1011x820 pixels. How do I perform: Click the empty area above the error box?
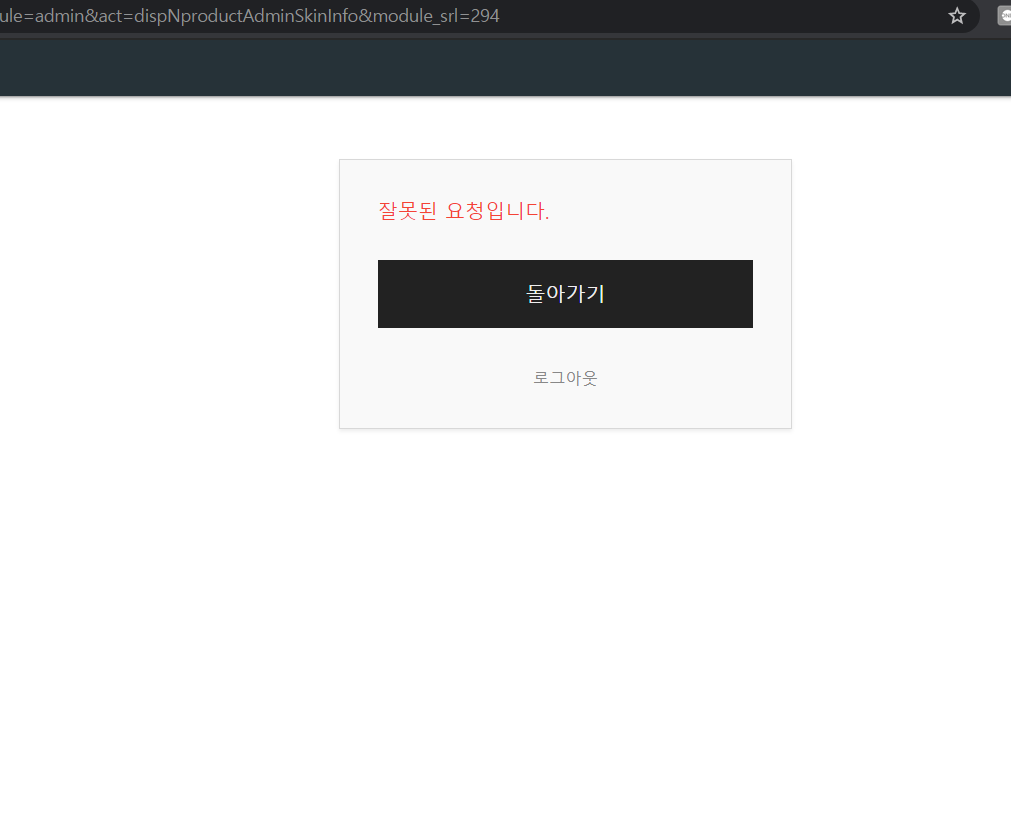pyautogui.click(x=565, y=128)
